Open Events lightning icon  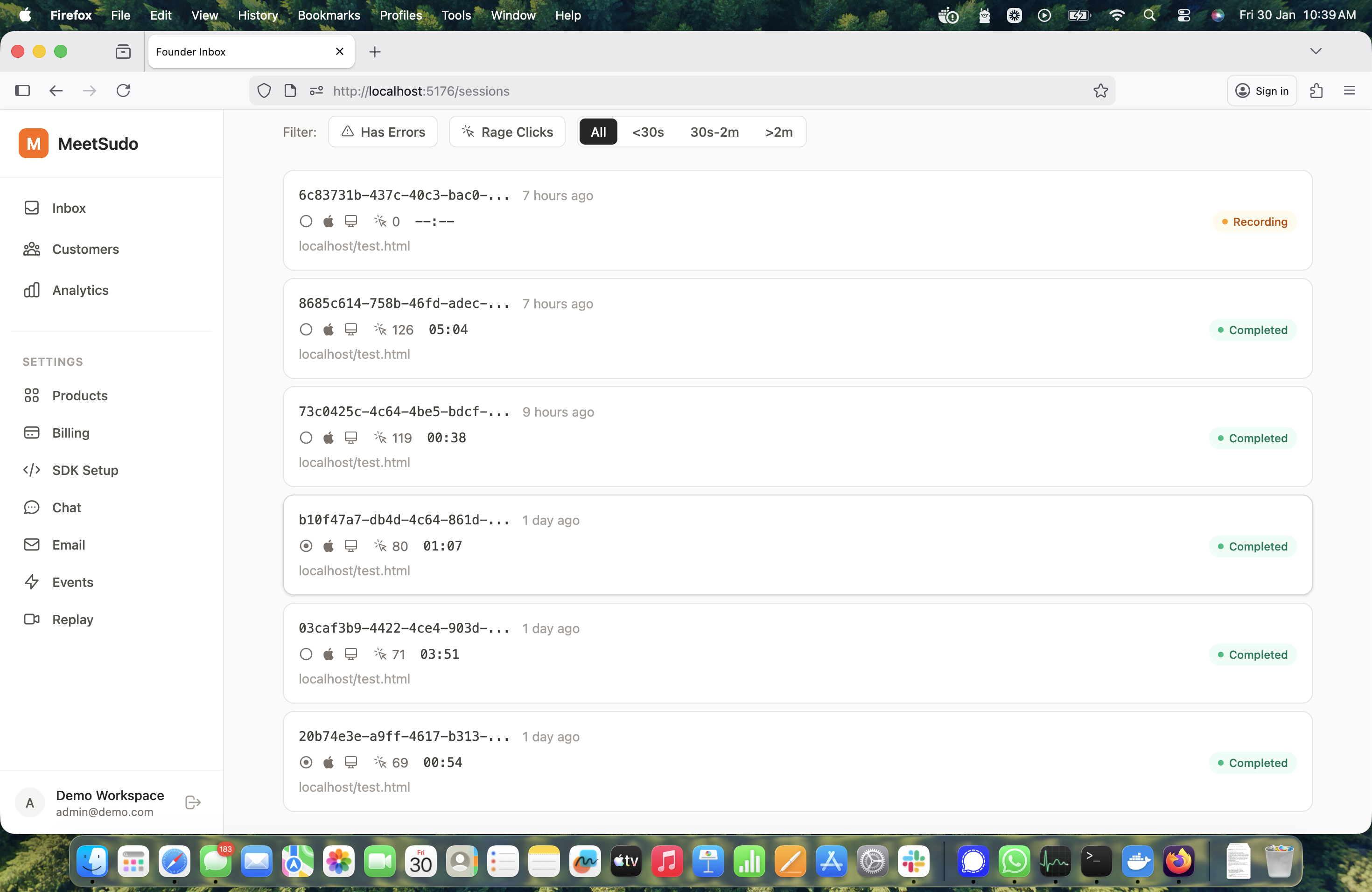pos(32,582)
